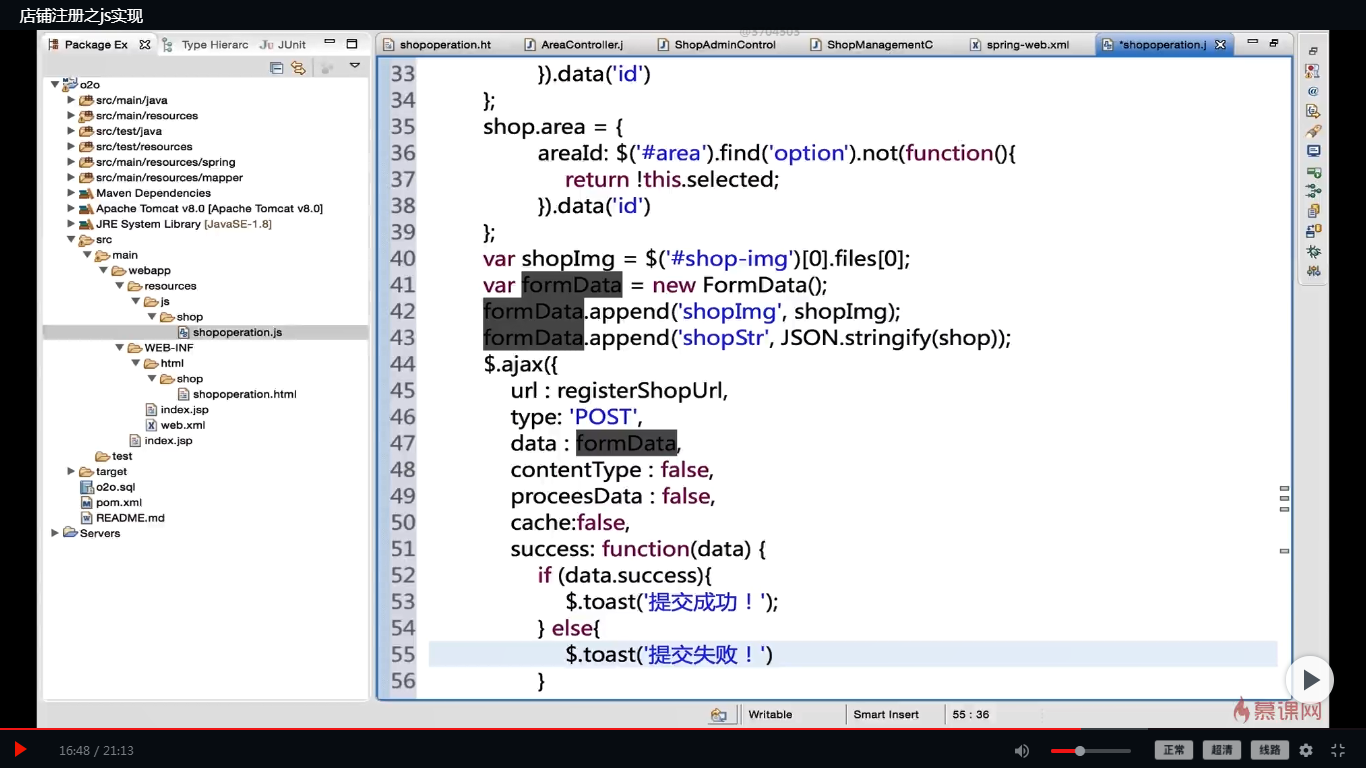
Task: Select README.md in Package Explorer
Action: click(x=130, y=518)
